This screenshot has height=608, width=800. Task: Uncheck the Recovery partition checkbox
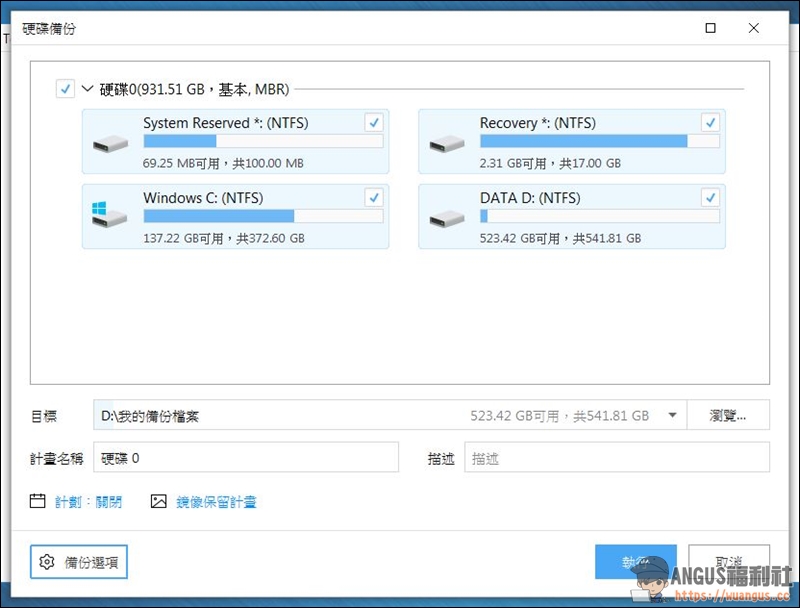point(710,123)
